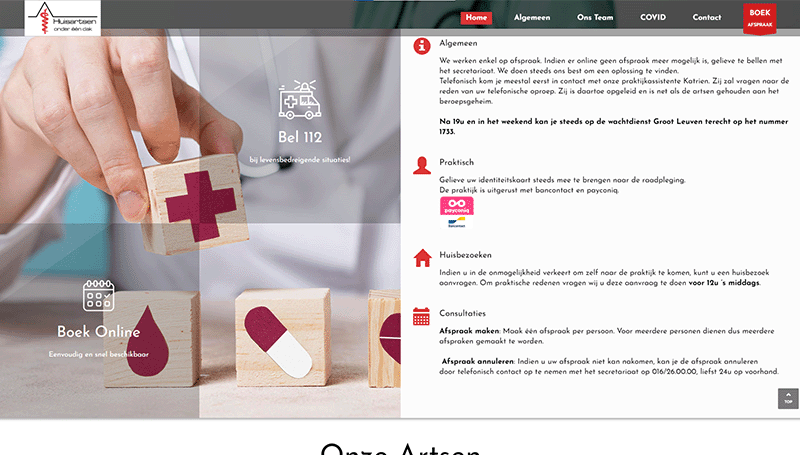Click the red house icon beside Huisbezoeken
Viewport: 800px width, 455px height.
pyautogui.click(x=422, y=258)
